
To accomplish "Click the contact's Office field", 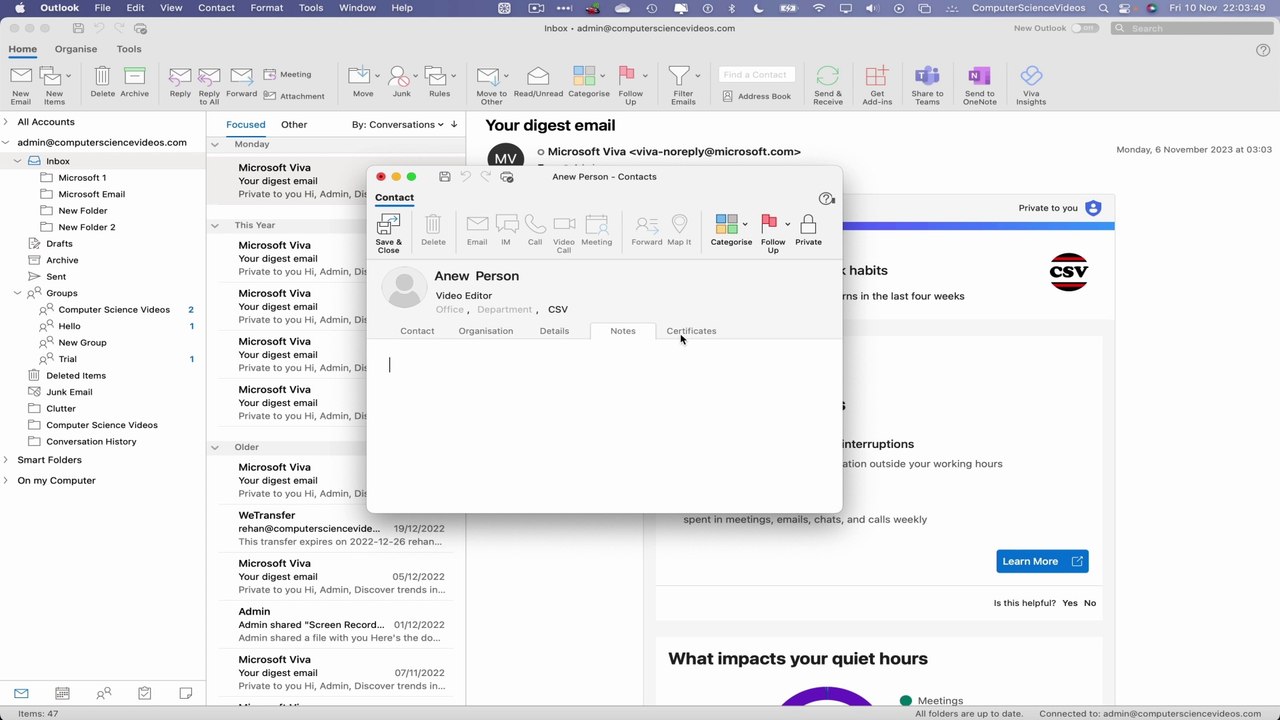I will [450, 310].
